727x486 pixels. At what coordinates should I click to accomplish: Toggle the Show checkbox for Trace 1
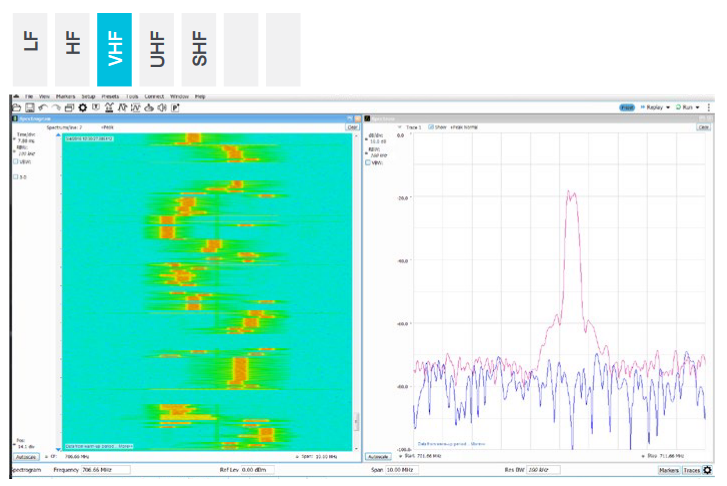[430, 128]
